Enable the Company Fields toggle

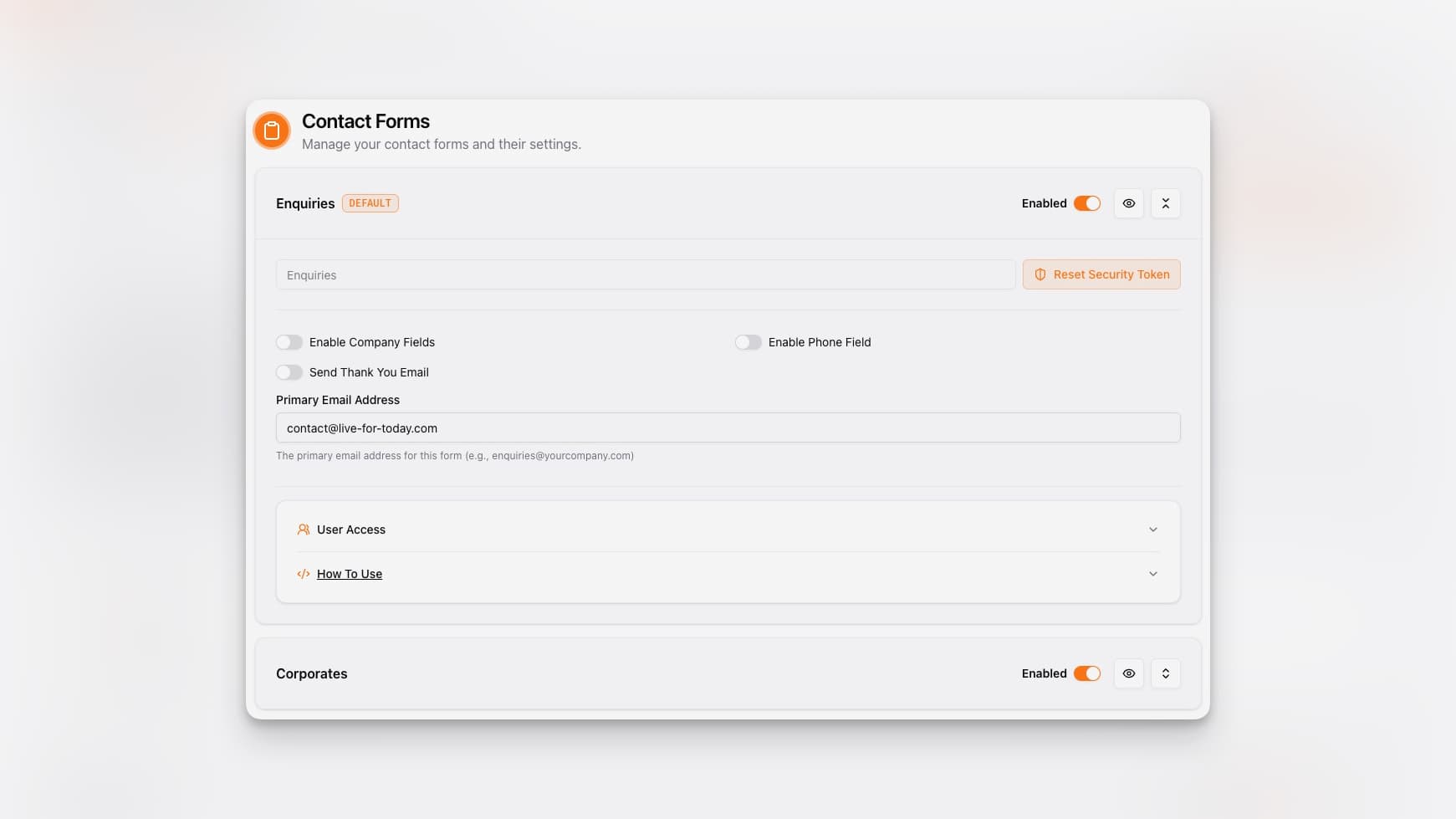(289, 342)
